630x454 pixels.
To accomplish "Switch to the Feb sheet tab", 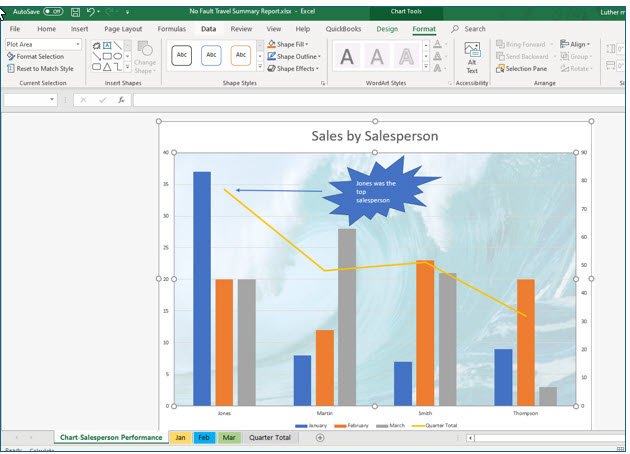I will point(204,438).
